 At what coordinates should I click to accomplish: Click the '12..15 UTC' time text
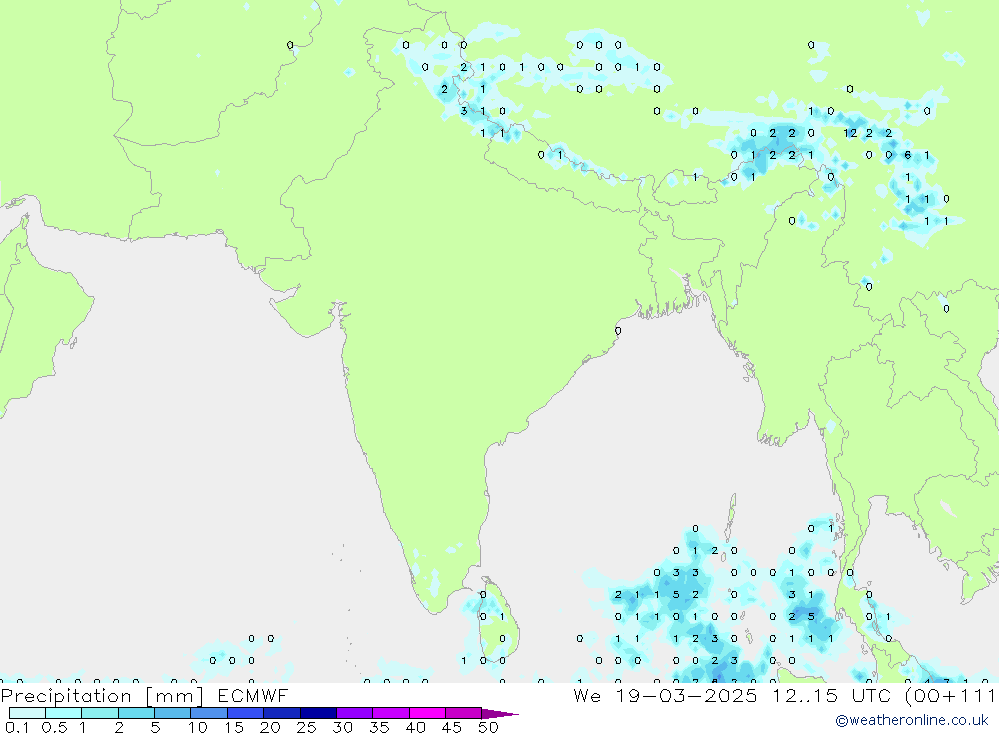tap(831, 695)
